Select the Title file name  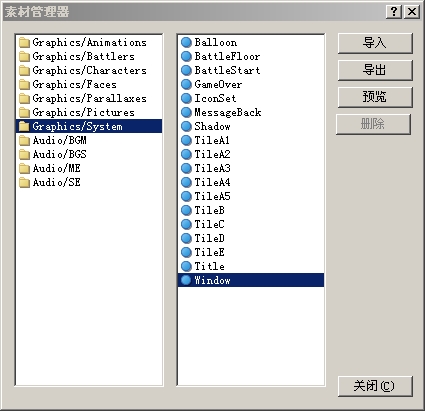coord(209,267)
